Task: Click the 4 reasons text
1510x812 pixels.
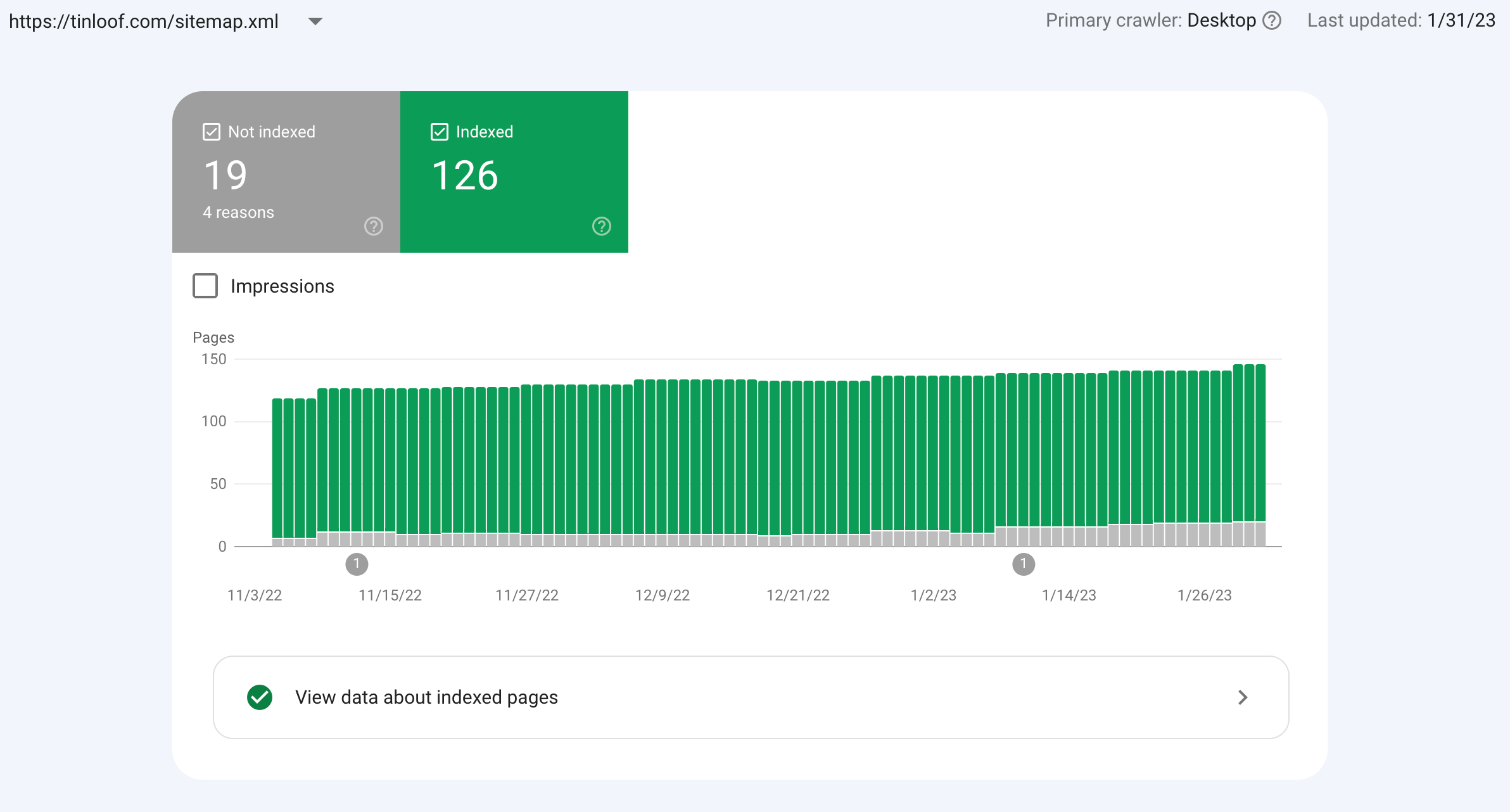Action: (x=238, y=212)
